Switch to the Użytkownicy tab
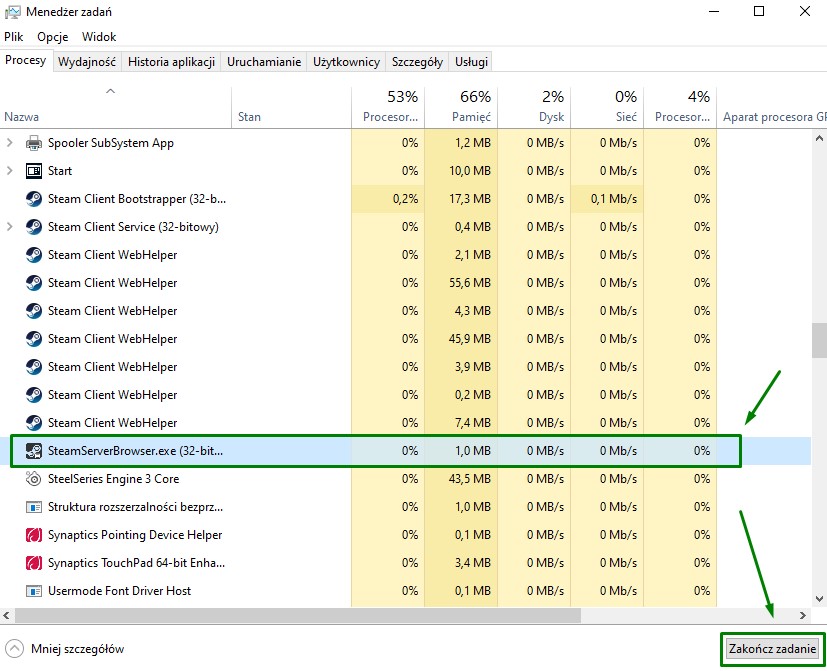 [x=347, y=62]
